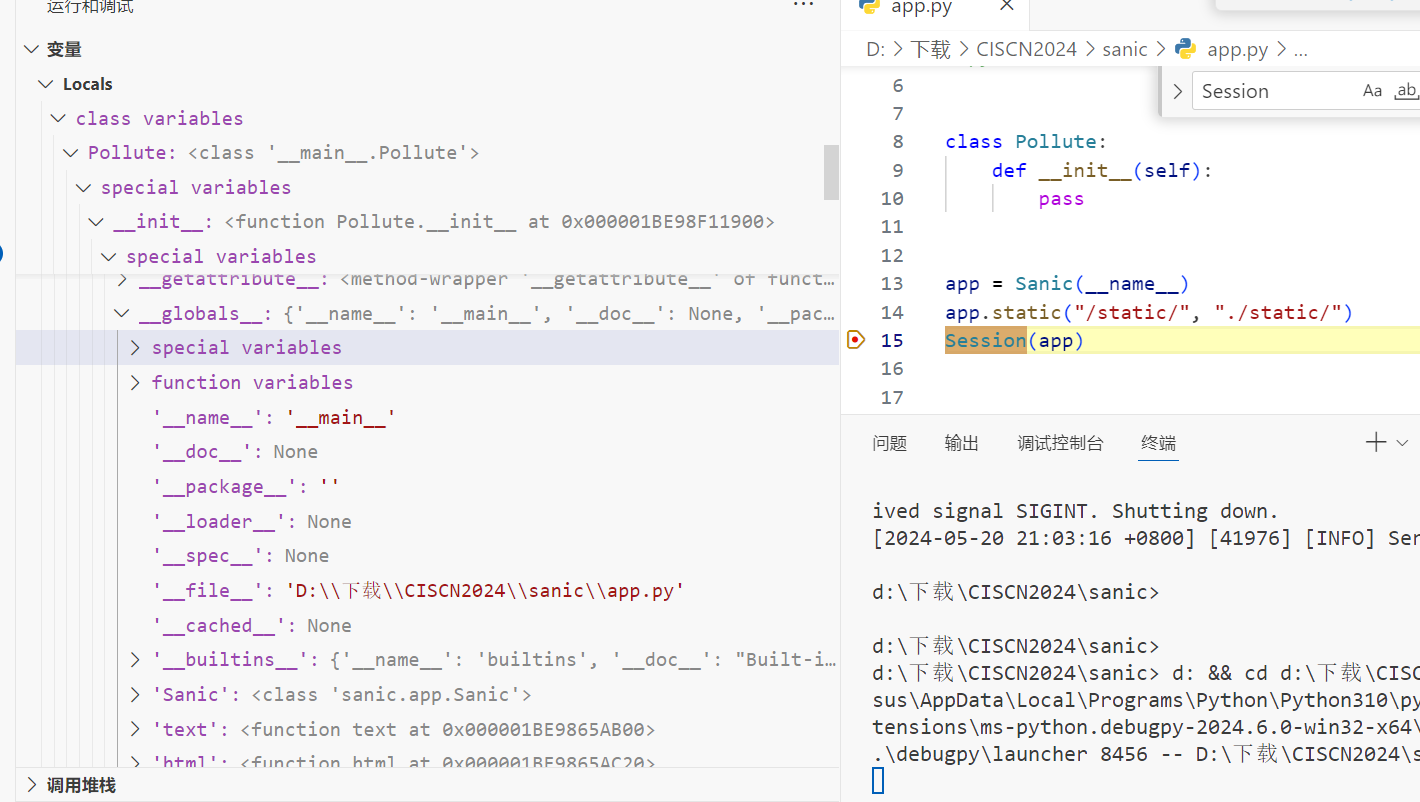Click the 'app = Sanic(__name__)' code line
1420x802 pixels.
[1067, 284]
